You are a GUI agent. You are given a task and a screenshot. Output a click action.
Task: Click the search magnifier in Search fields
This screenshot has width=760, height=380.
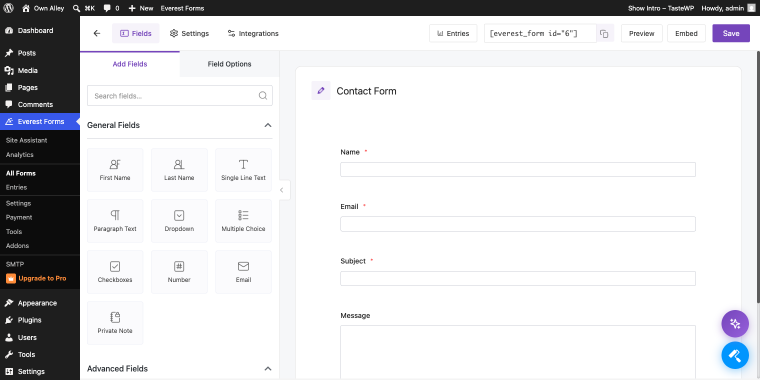(x=263, y=95)
